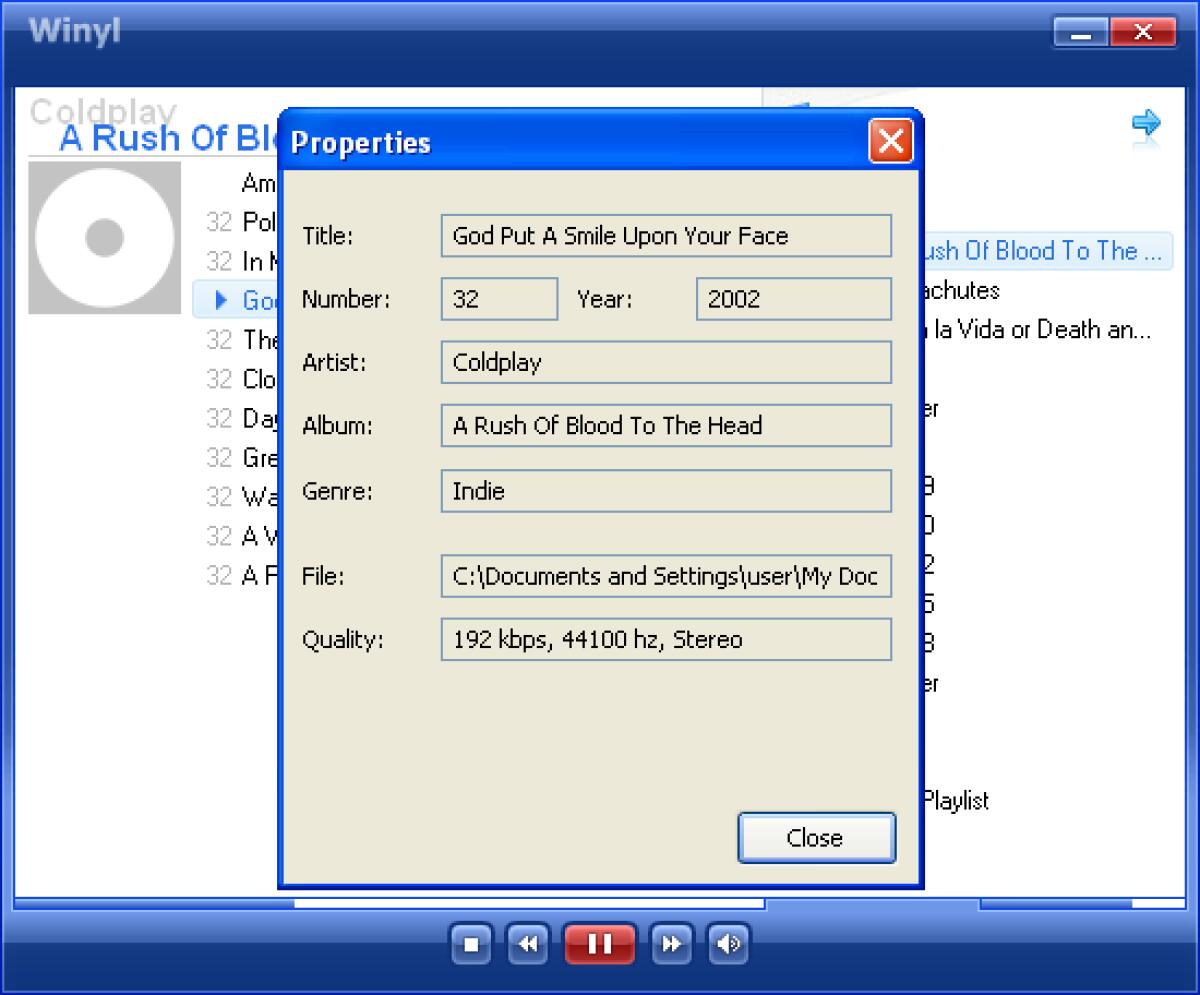
Task: Close the Winyl main window
Action: click(x=1144, y=32)
